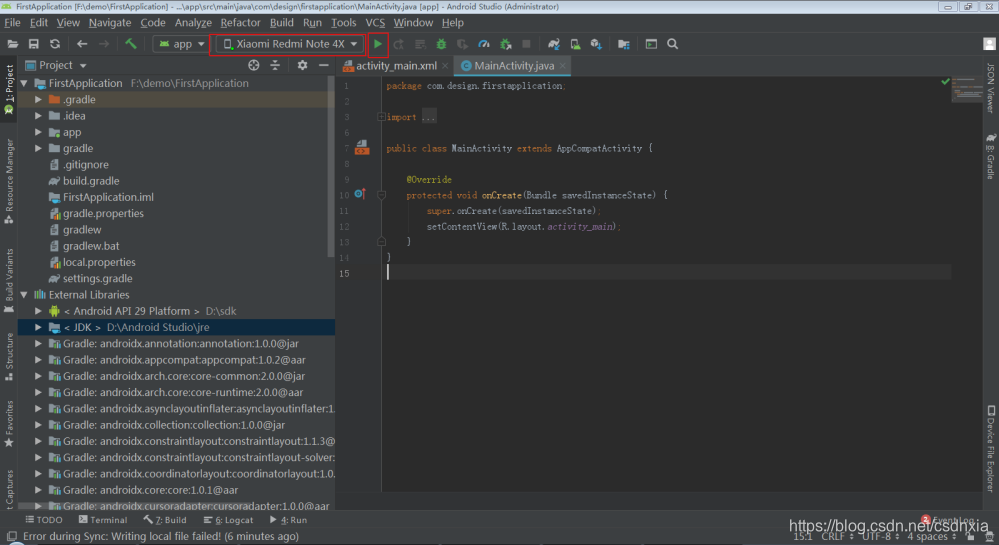
Task: Open the app run configuration dropdown
Action: [182, 44]
